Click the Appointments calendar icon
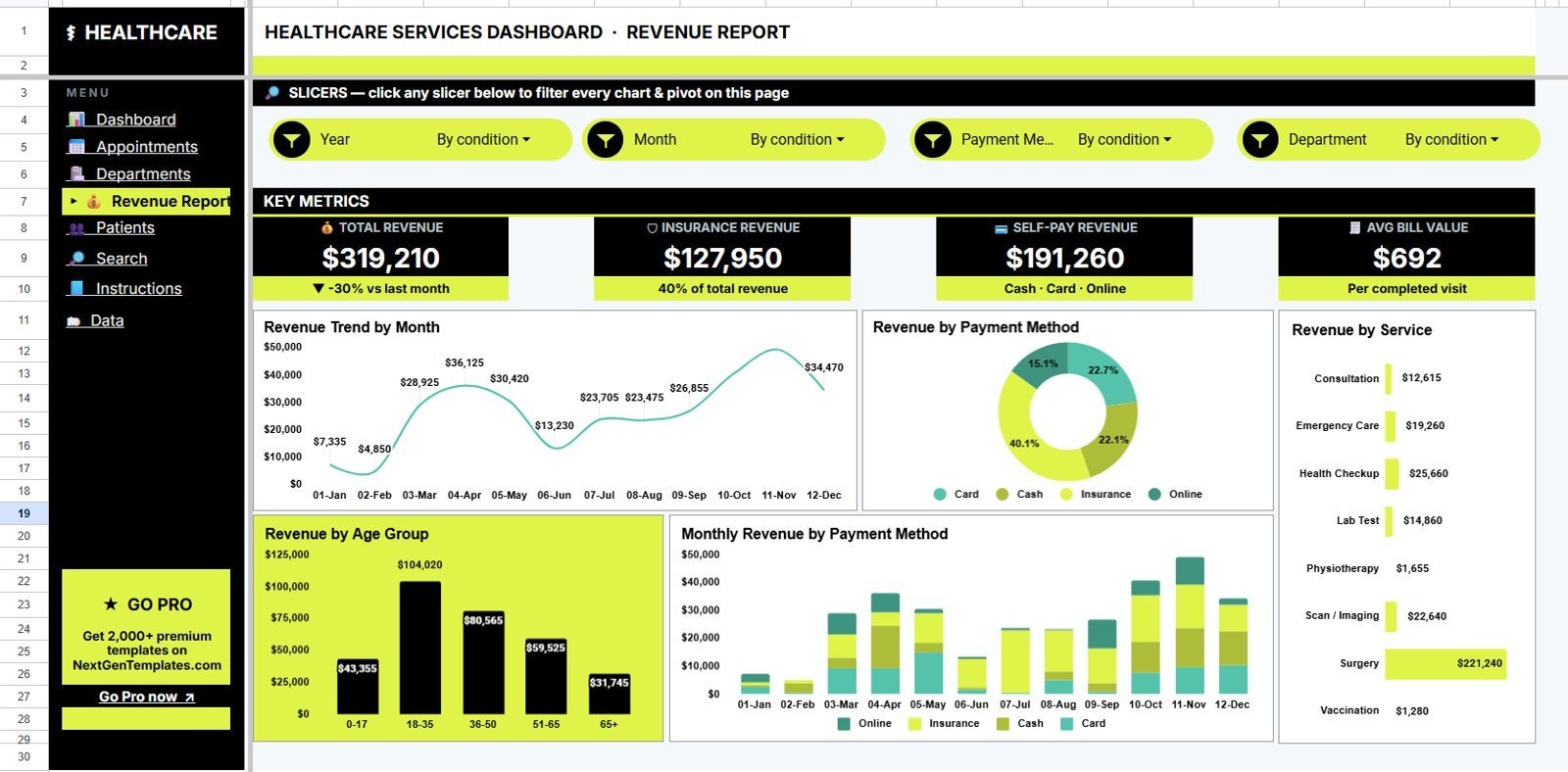 [76, 147]
